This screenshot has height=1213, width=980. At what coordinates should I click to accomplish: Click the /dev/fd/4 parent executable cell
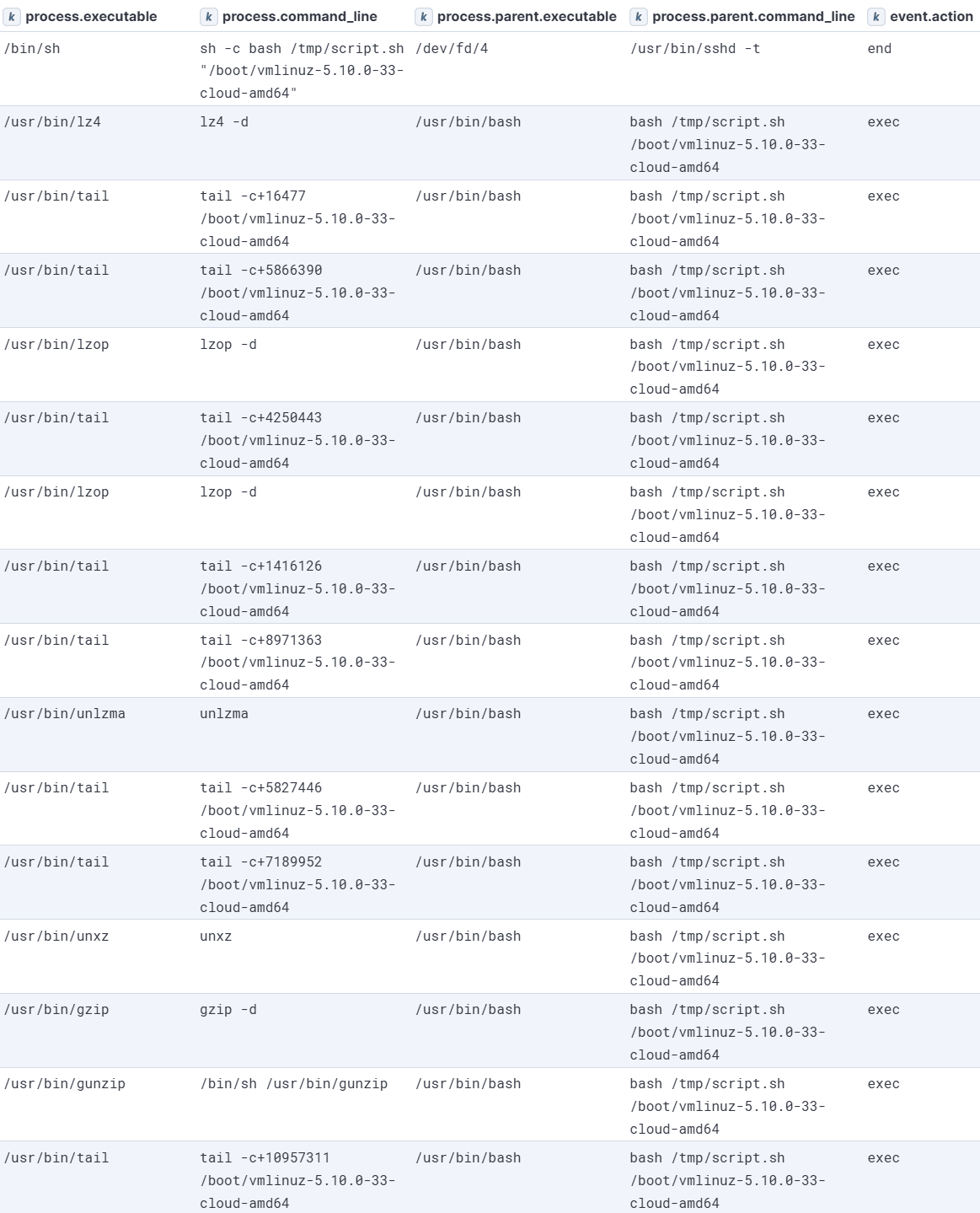tap(452, 49)
